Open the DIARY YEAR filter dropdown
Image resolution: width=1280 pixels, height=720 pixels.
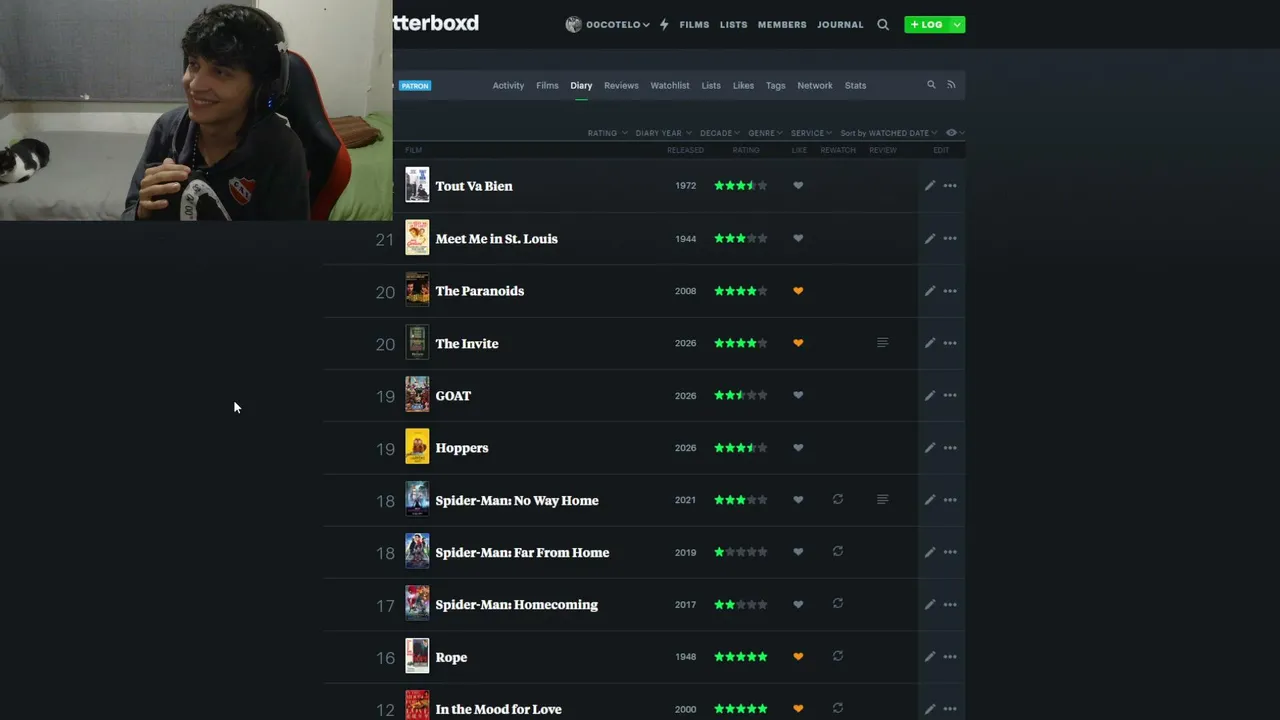663,133
